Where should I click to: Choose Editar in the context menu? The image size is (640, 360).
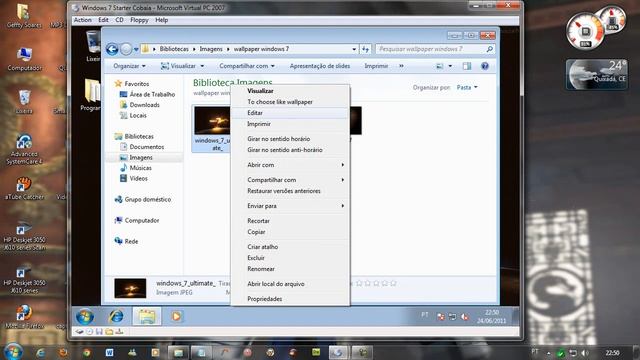tap(290, 113)
